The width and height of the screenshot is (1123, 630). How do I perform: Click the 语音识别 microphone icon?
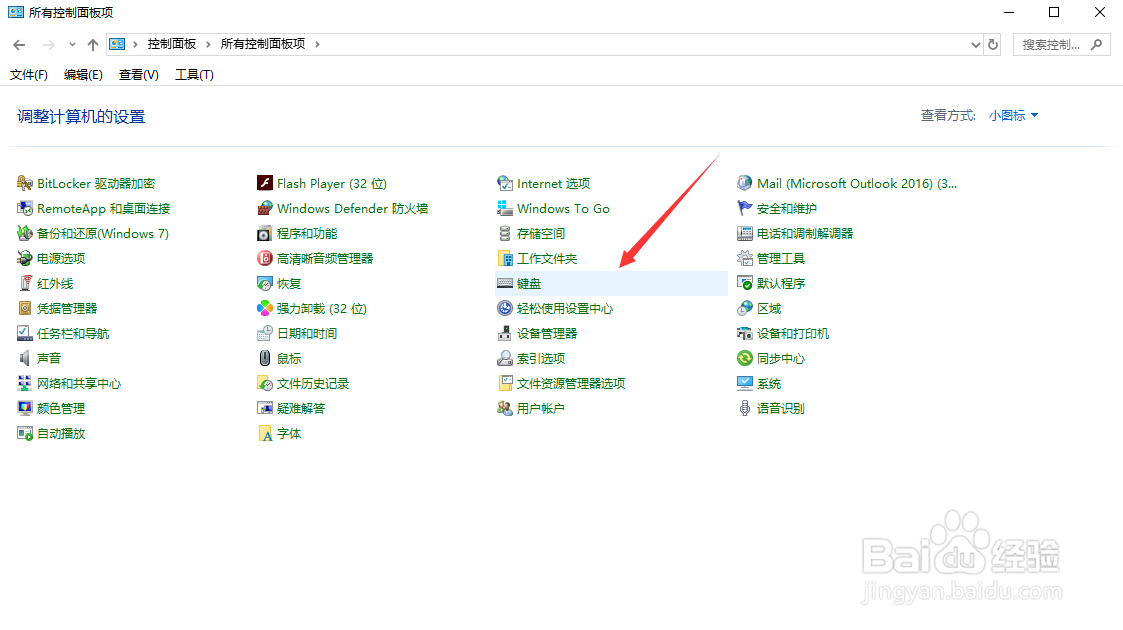pos(745,409)
